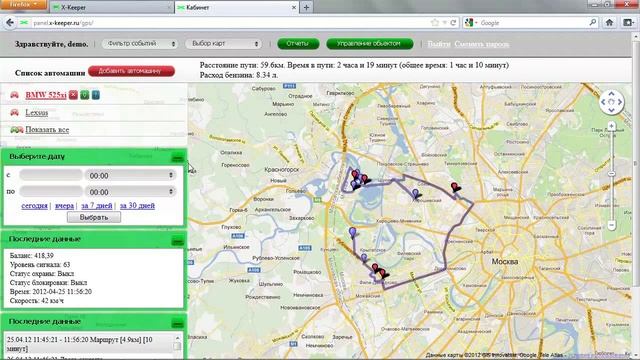The width and height of the screenshot is (640, 360).
Task: Click the Сменить пароль link
Action: [x=482, y=44]
